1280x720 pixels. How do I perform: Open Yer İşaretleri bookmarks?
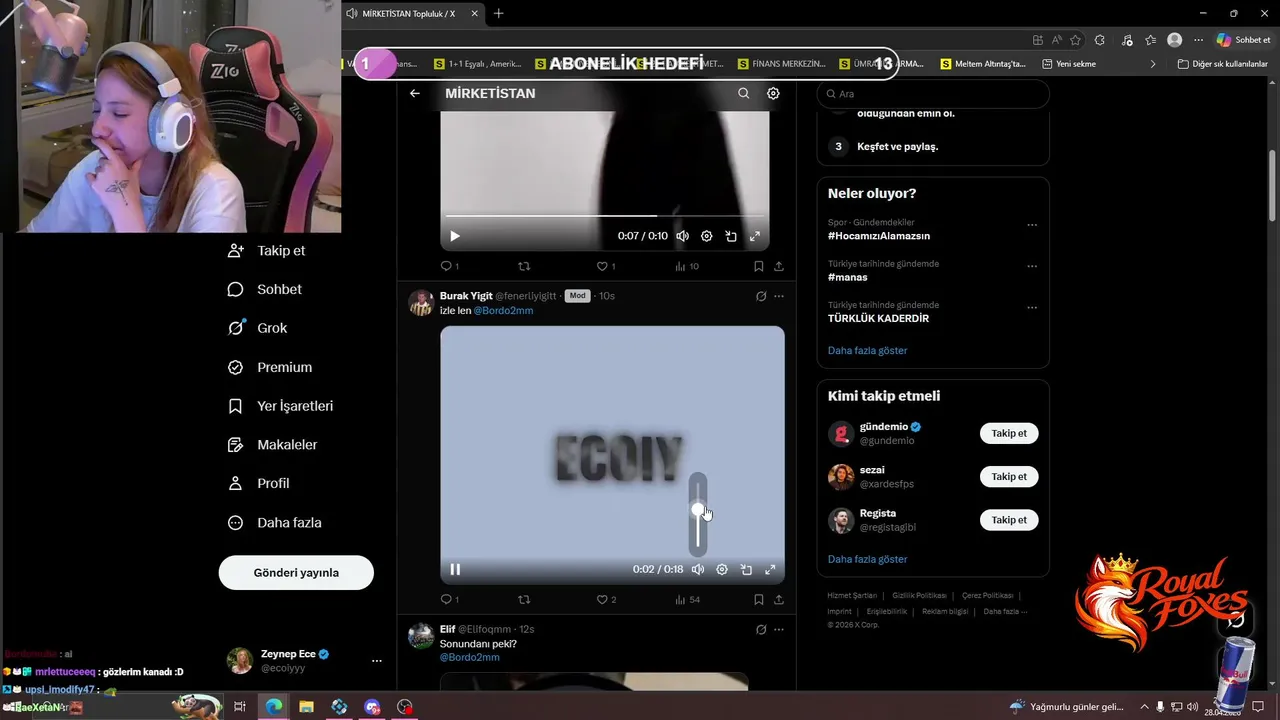[280, 406]
